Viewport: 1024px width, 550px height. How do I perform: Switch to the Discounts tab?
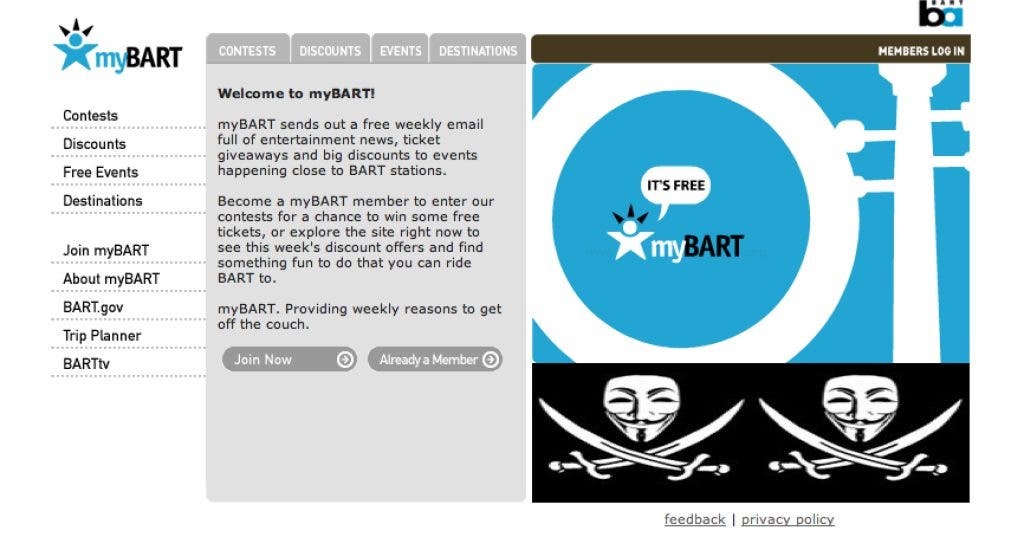330,50
